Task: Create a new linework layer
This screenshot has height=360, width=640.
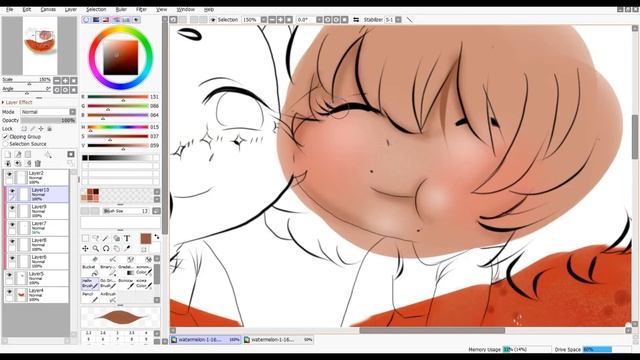Action: click(18, 154)
